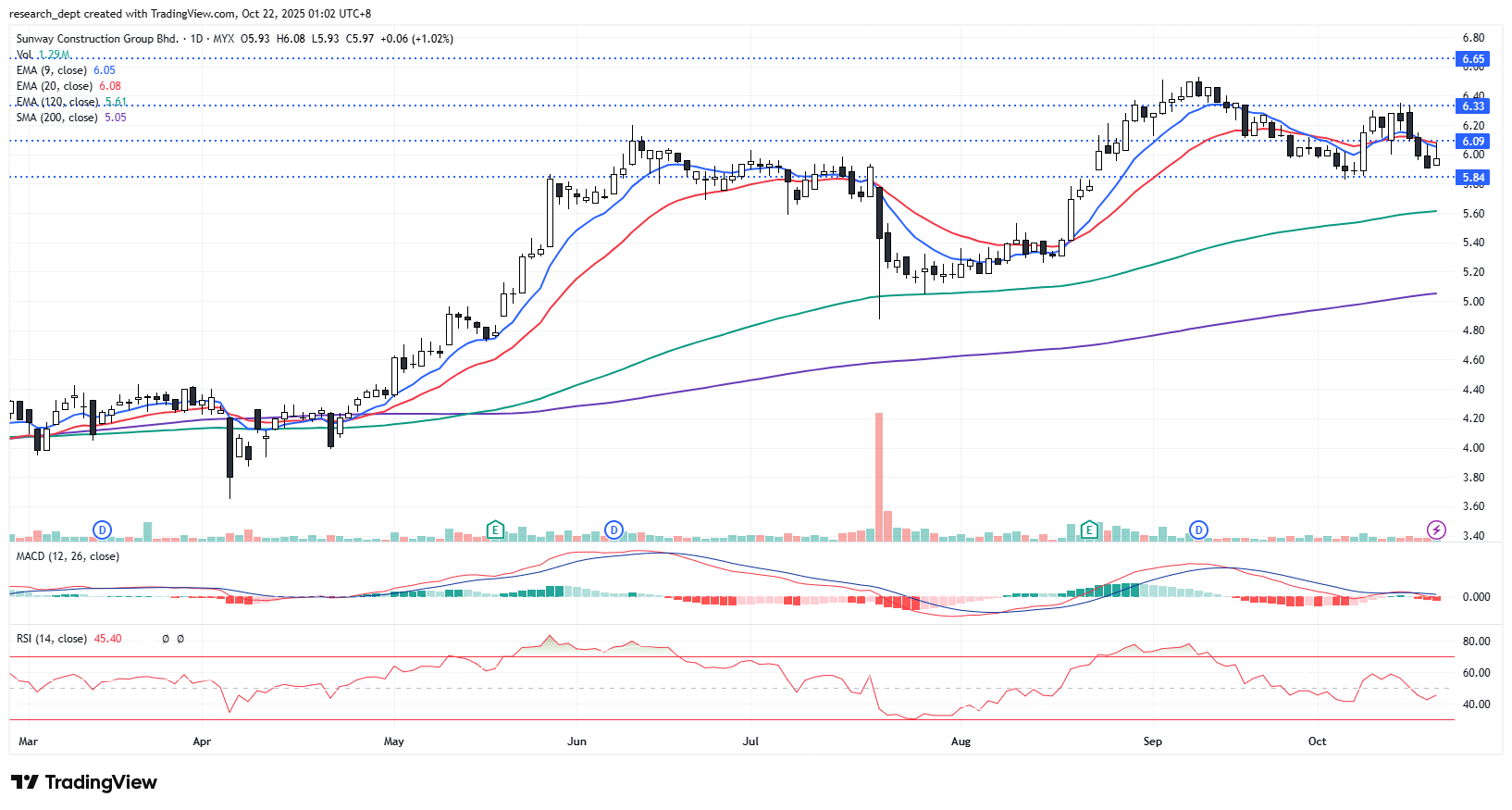
Task: Click the MACD (12, 26, close) label
Action: (x=68, y=556)
